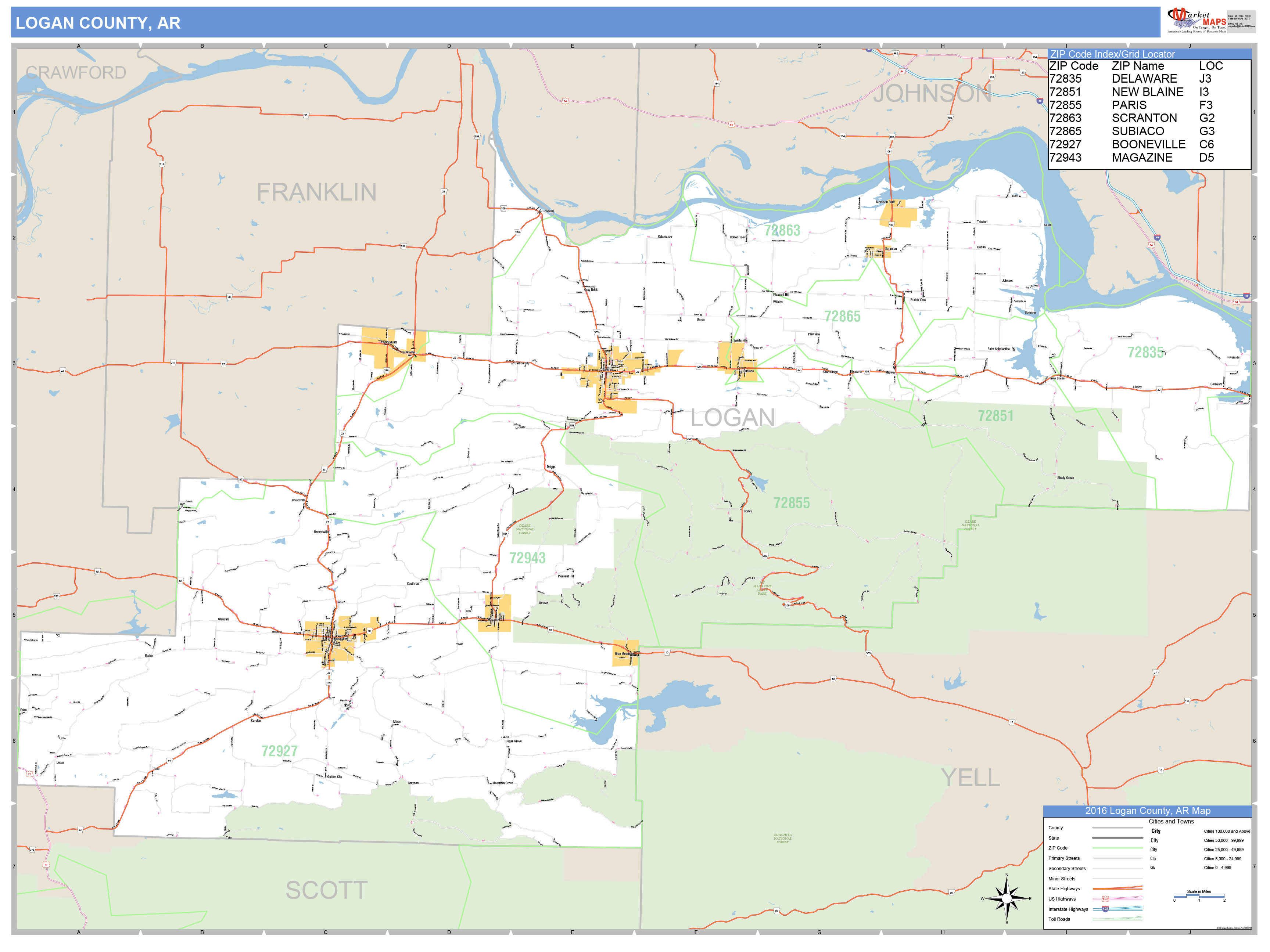Select the ZIP Code Index/Grid Locator header
This screenshot has width=1270, height=952.
(x=1149, y=54)
